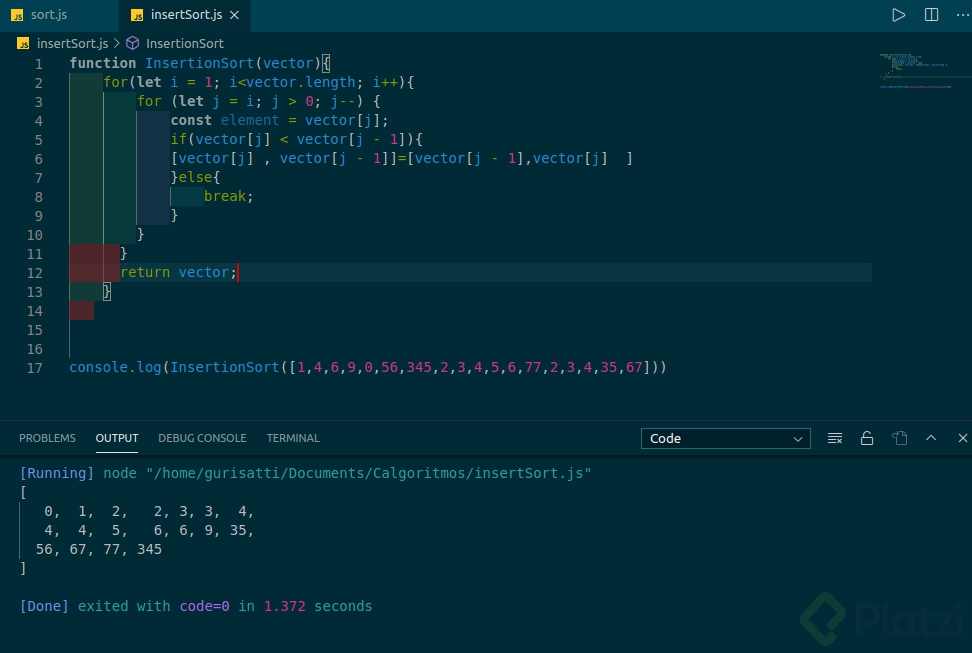972x653 pixels.
Task: Click 'vector.length' on line 2
Action: click(x=301, y=82)
